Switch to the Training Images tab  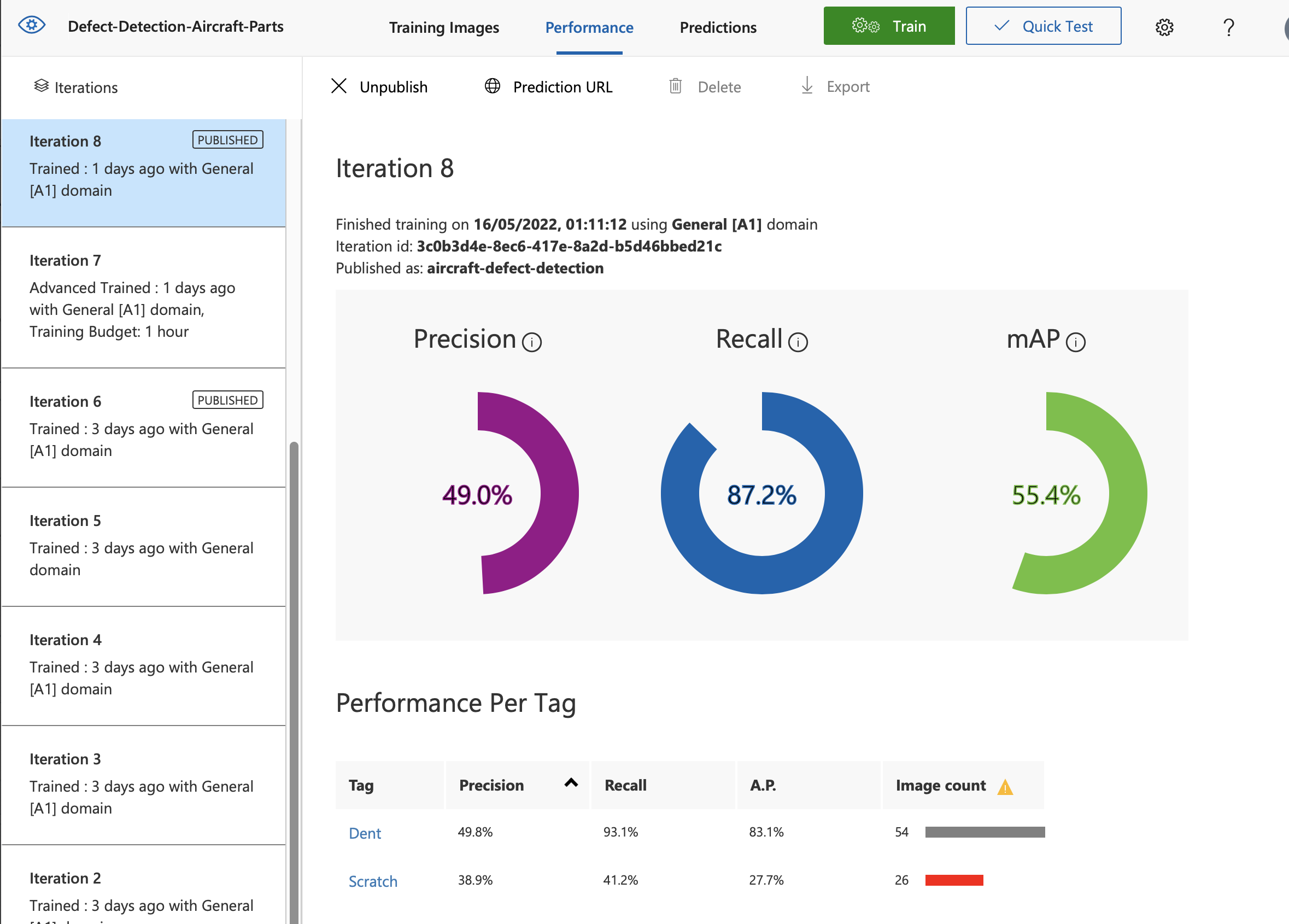click(444, 27)
